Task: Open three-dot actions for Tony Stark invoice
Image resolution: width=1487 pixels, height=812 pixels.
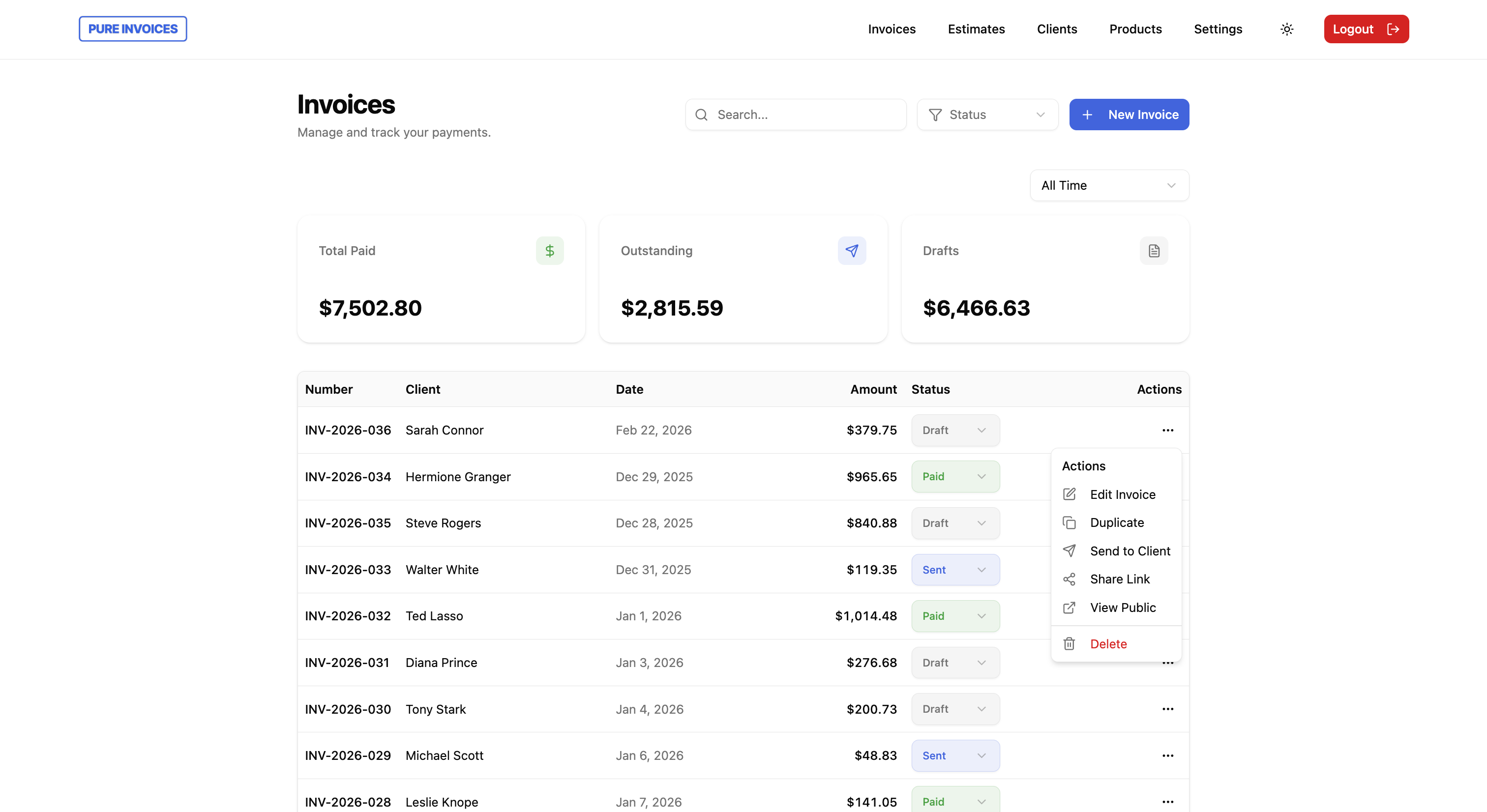Action: click(x=1167, y=709)
